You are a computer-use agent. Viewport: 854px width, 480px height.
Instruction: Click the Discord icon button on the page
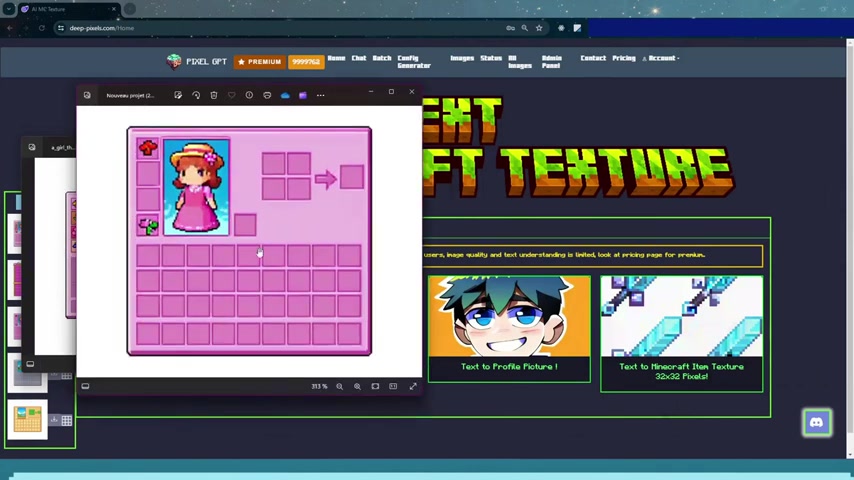click(x=817, y=422)
